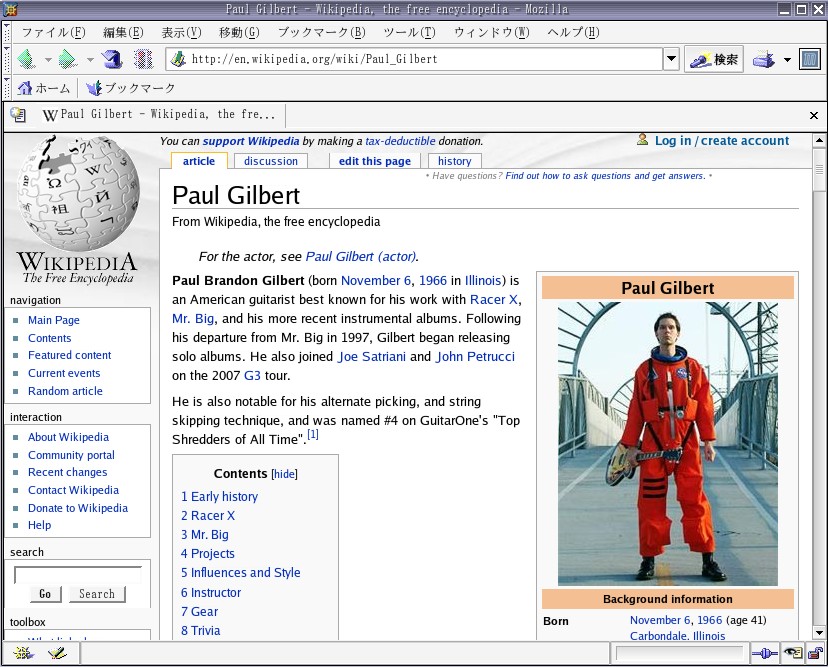Click the Forward navigation arrow icon
828x667 pixels.
pyautogui.click(x=68, y=59)
